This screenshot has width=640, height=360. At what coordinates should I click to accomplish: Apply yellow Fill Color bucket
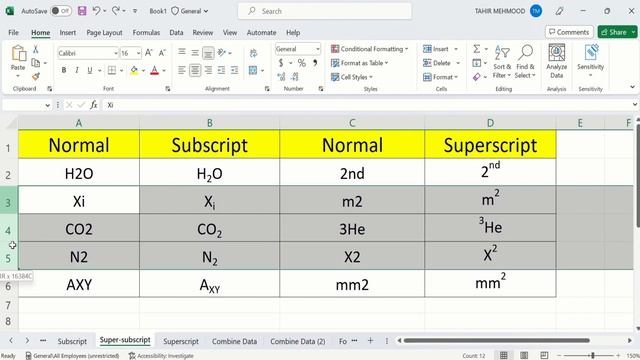[x=134, y=71]
